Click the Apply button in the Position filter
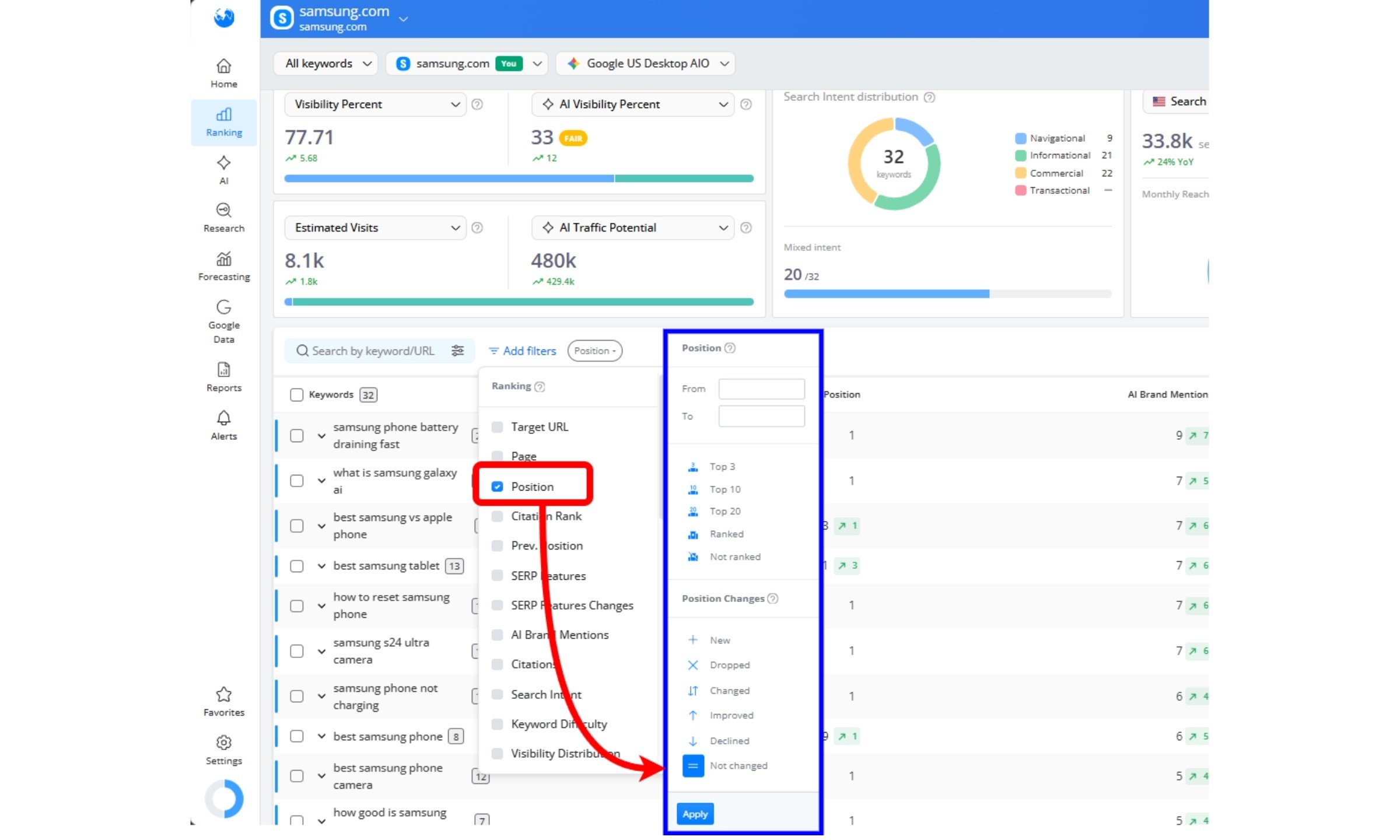Image resolution: width=1400 pixels, height=840 pixels. tap(694, 814)
